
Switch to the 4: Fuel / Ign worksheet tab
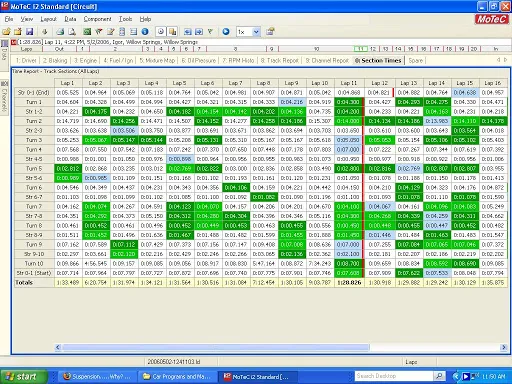[x=118, y=60]
